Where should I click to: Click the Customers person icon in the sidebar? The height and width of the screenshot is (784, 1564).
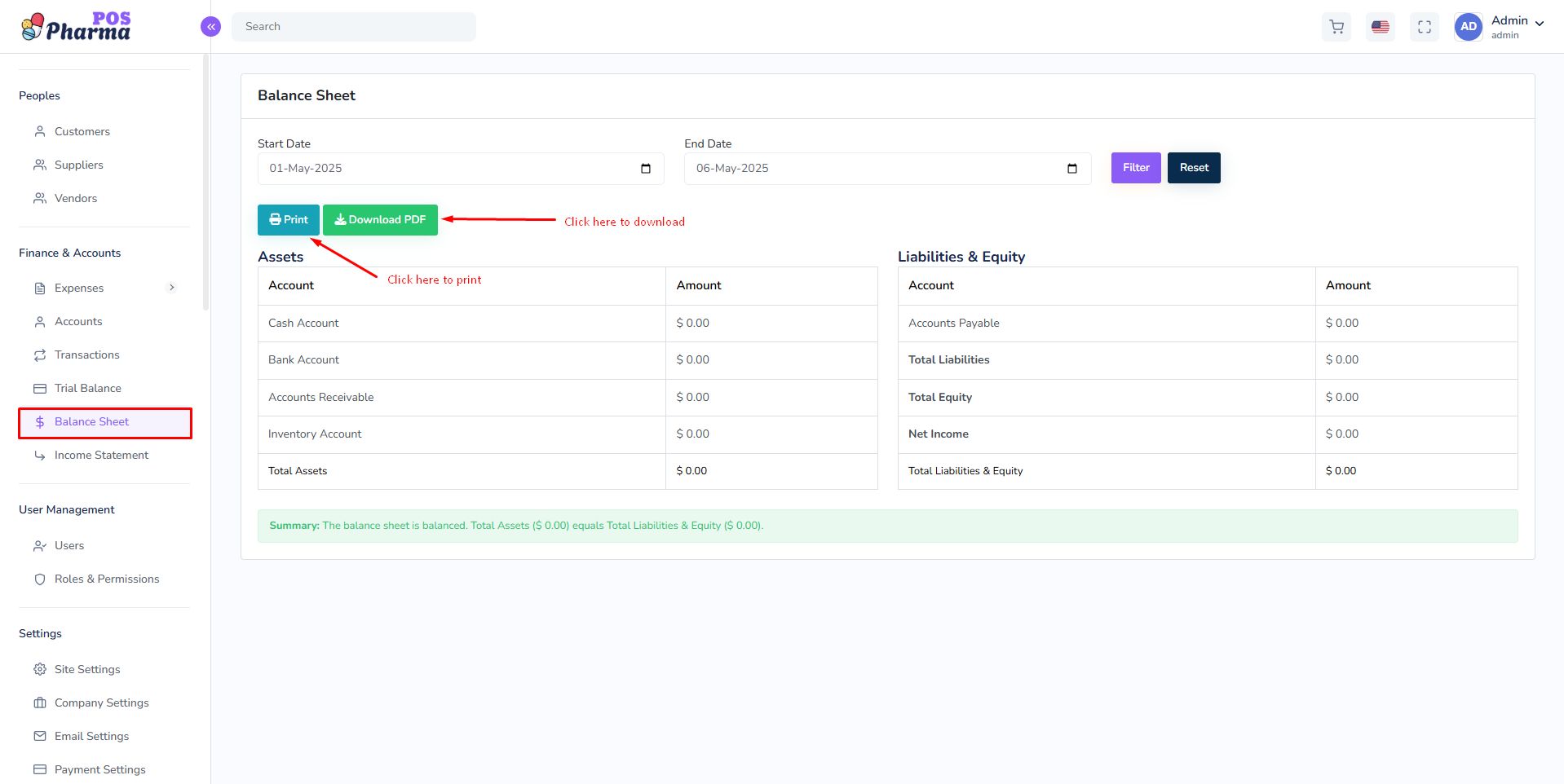pyautogui.click(x=40, y=131)
